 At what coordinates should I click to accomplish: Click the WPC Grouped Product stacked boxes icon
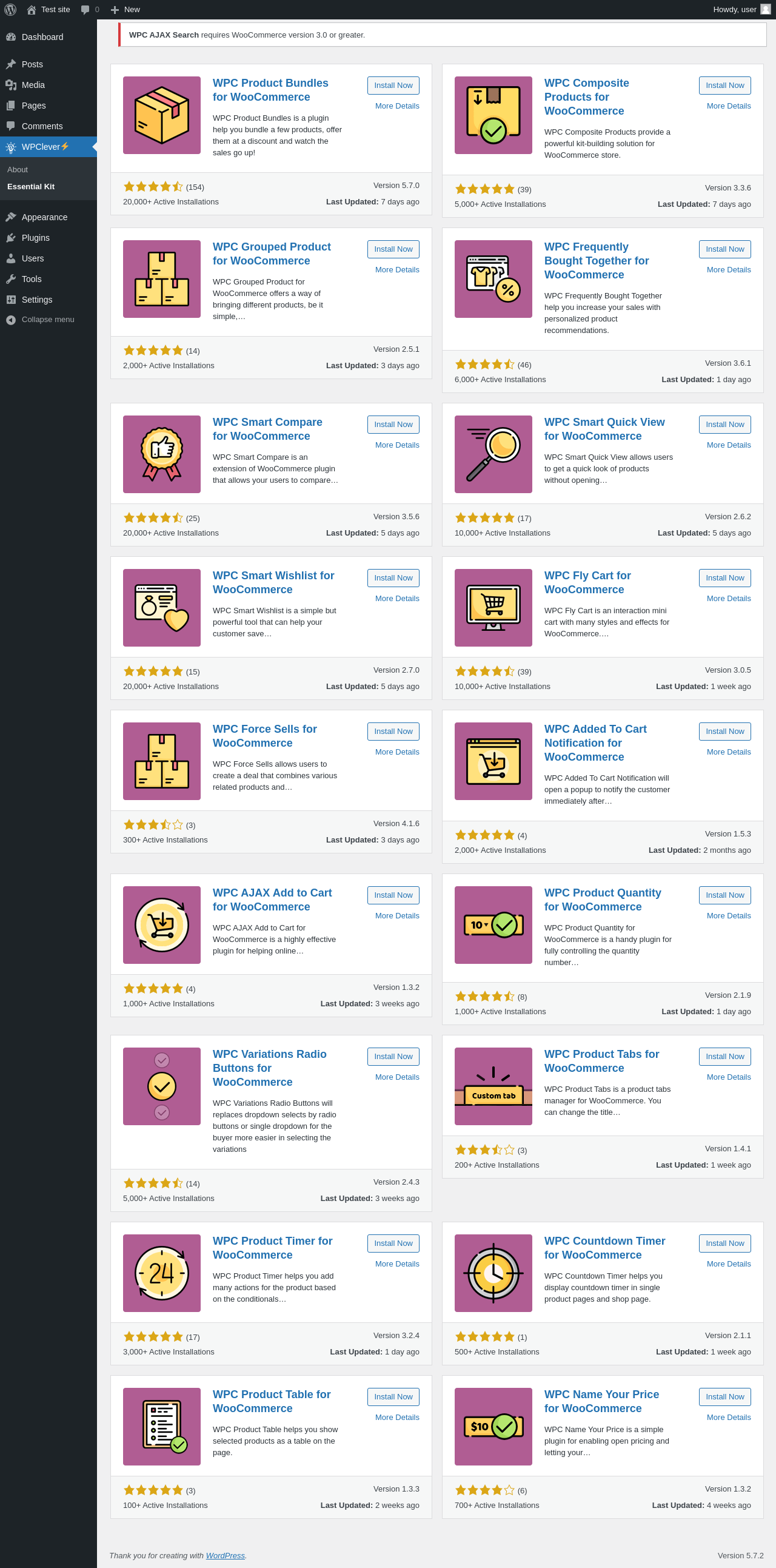click(162, 279)
